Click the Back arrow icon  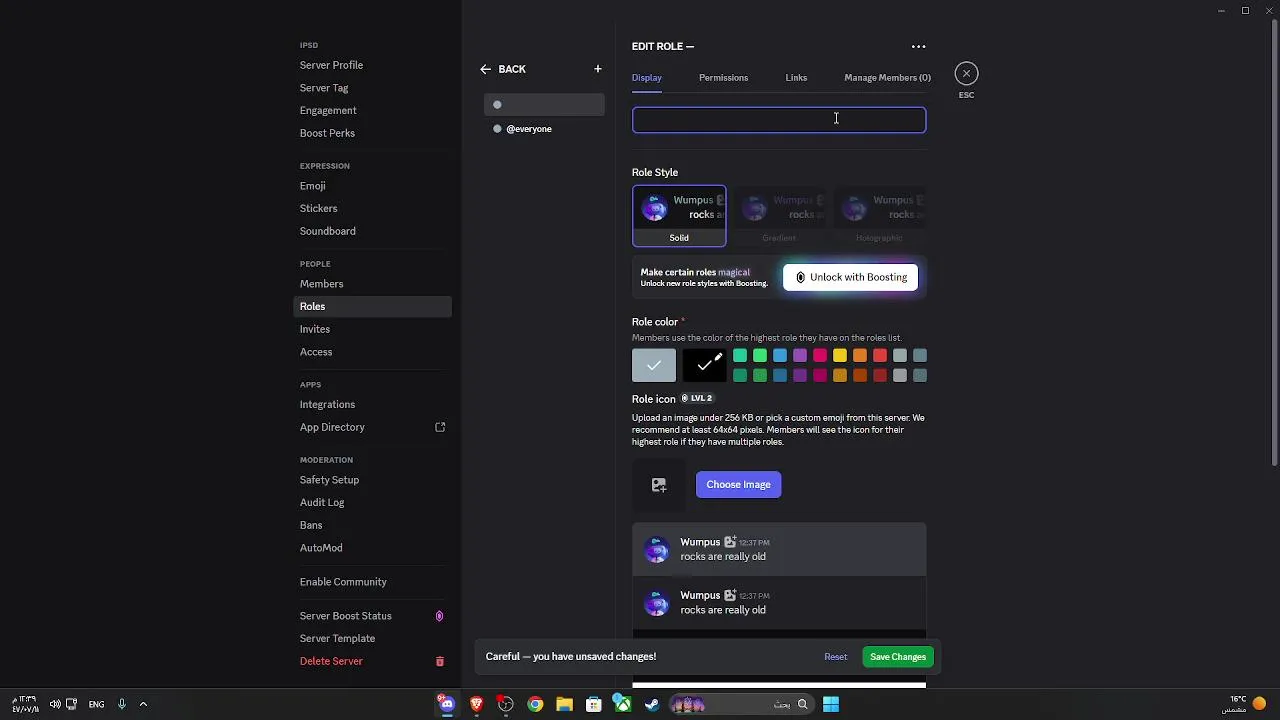click(x=485, y=69)
